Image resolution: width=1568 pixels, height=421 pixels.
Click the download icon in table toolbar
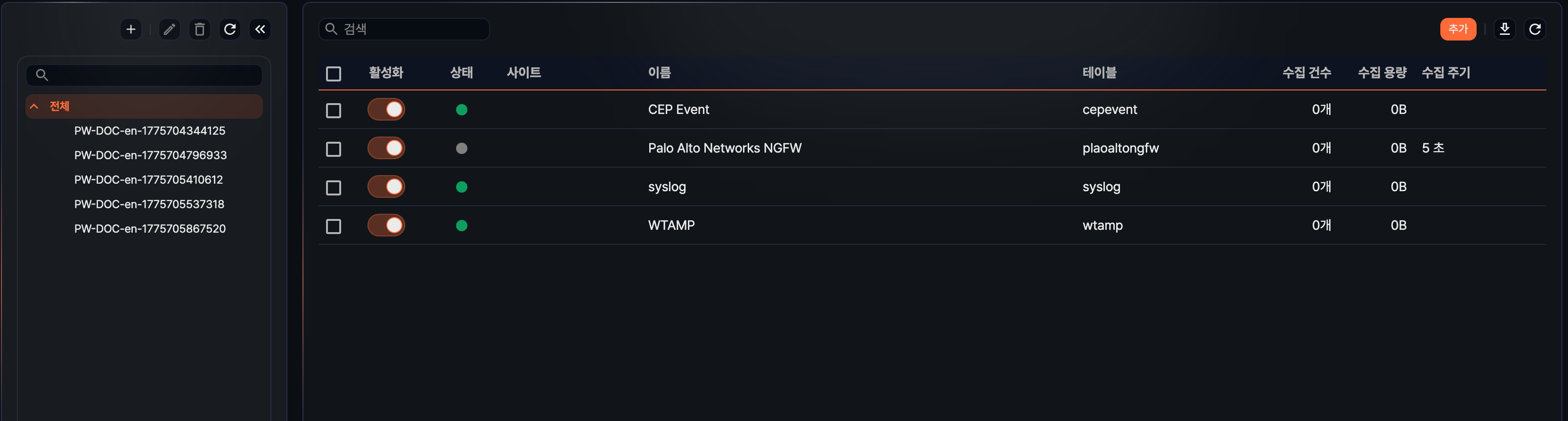click(x=1505, y=29)
